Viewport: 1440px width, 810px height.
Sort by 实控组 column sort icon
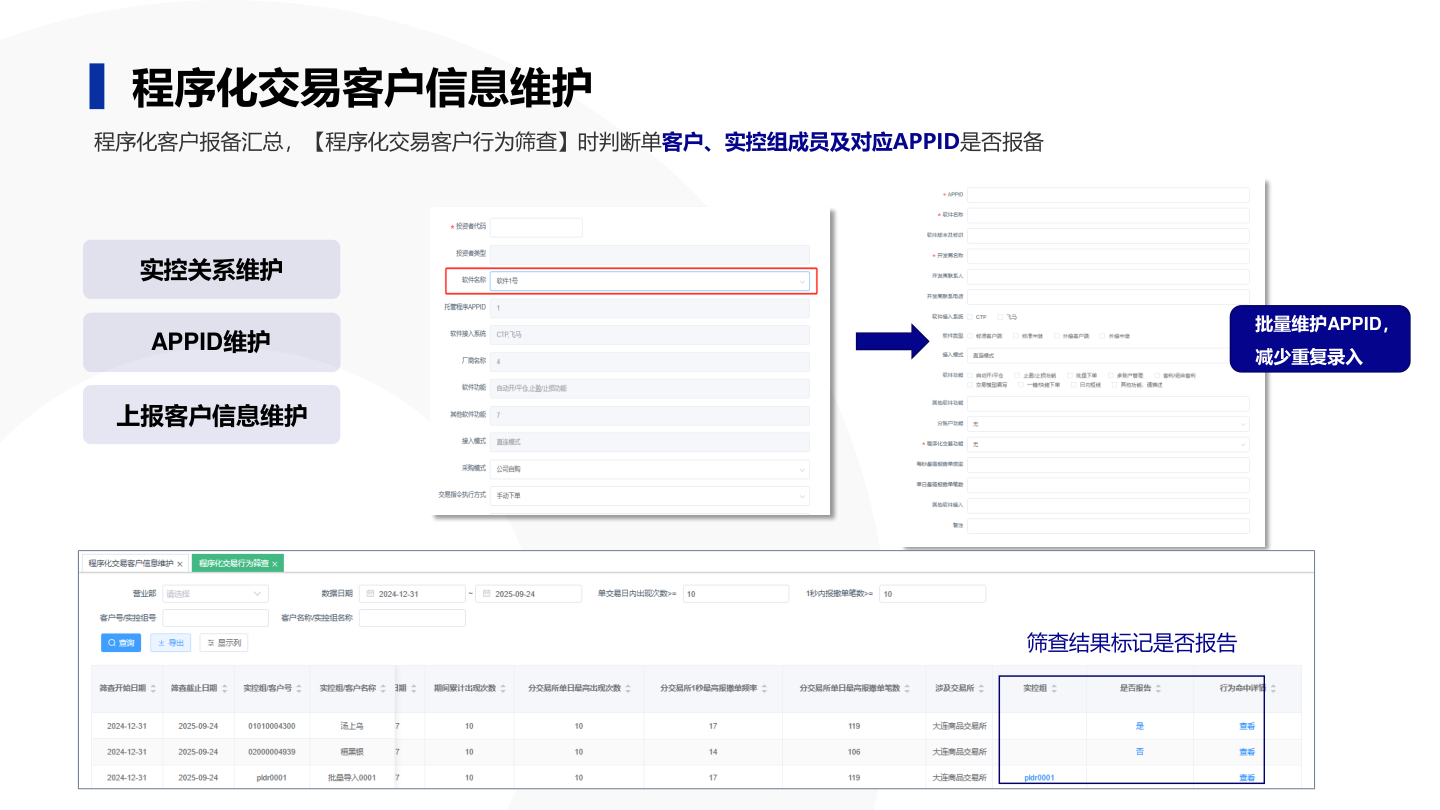click(x=1054, y=689)
